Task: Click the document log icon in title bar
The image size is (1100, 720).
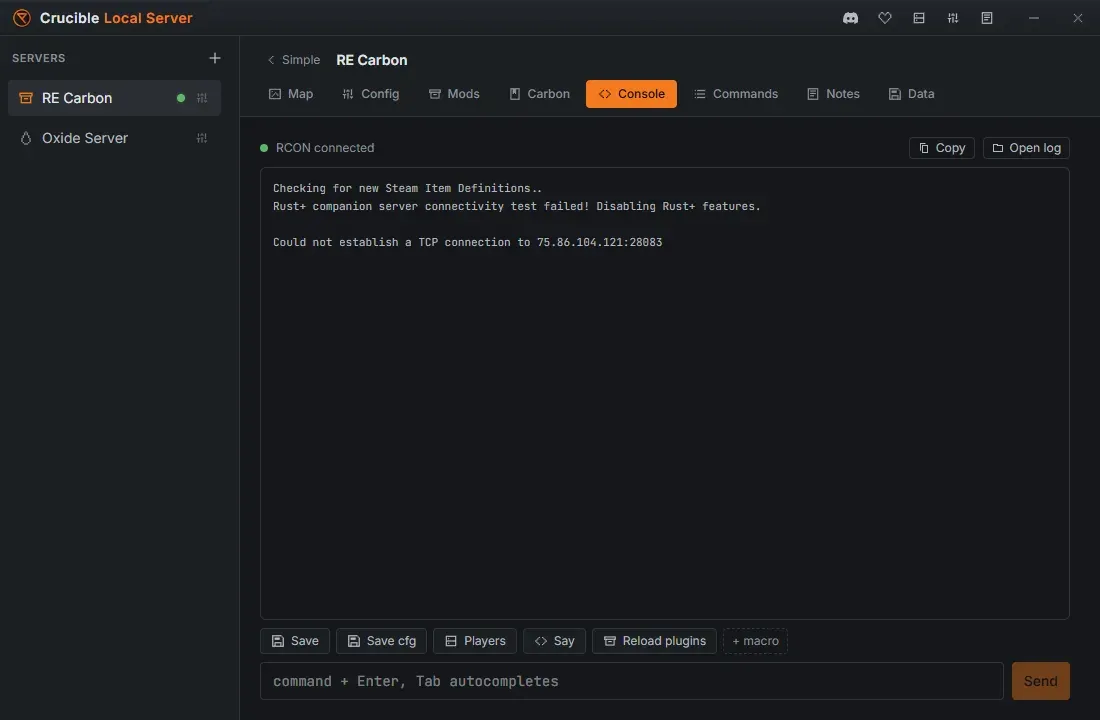Action: [x=987, y=18]
